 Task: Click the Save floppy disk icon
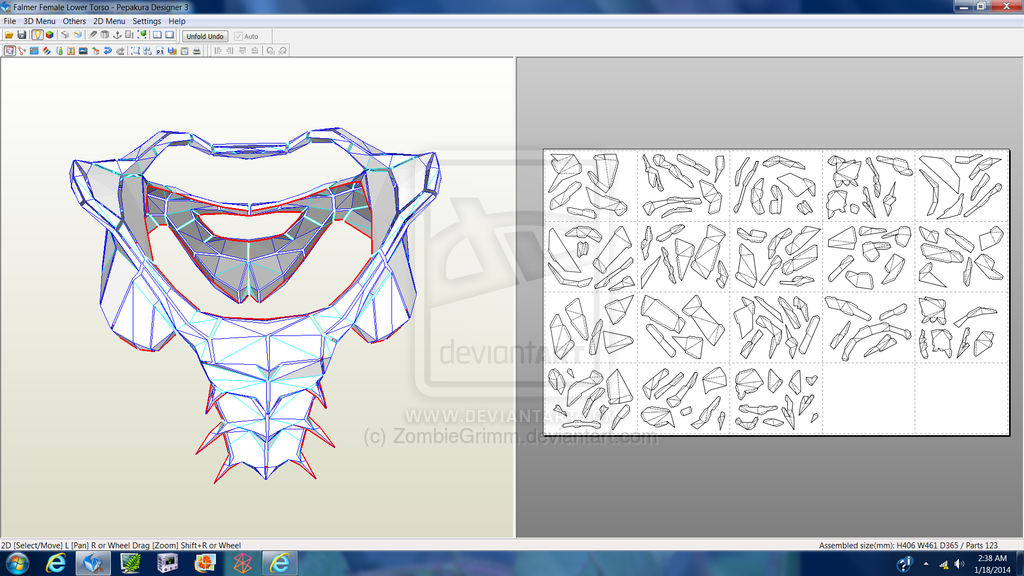pos(22,35)
